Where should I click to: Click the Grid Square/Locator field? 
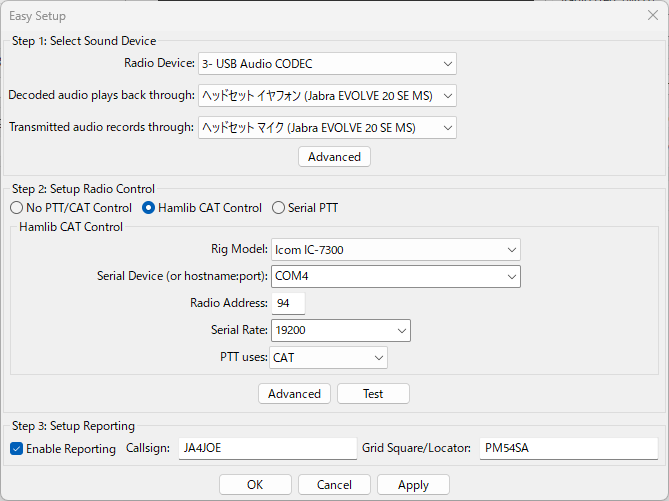pyautogui.click(x=568, y=448)
